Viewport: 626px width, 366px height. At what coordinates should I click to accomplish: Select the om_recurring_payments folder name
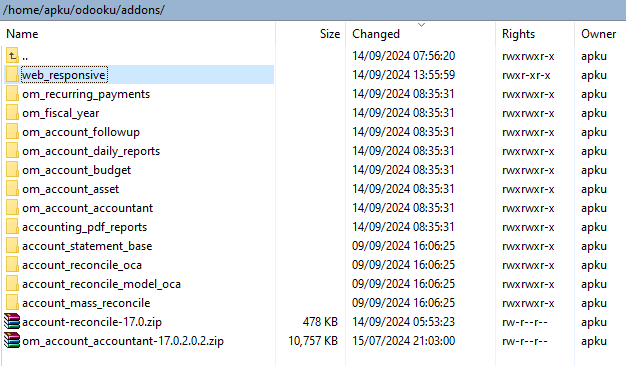point(86,94)
